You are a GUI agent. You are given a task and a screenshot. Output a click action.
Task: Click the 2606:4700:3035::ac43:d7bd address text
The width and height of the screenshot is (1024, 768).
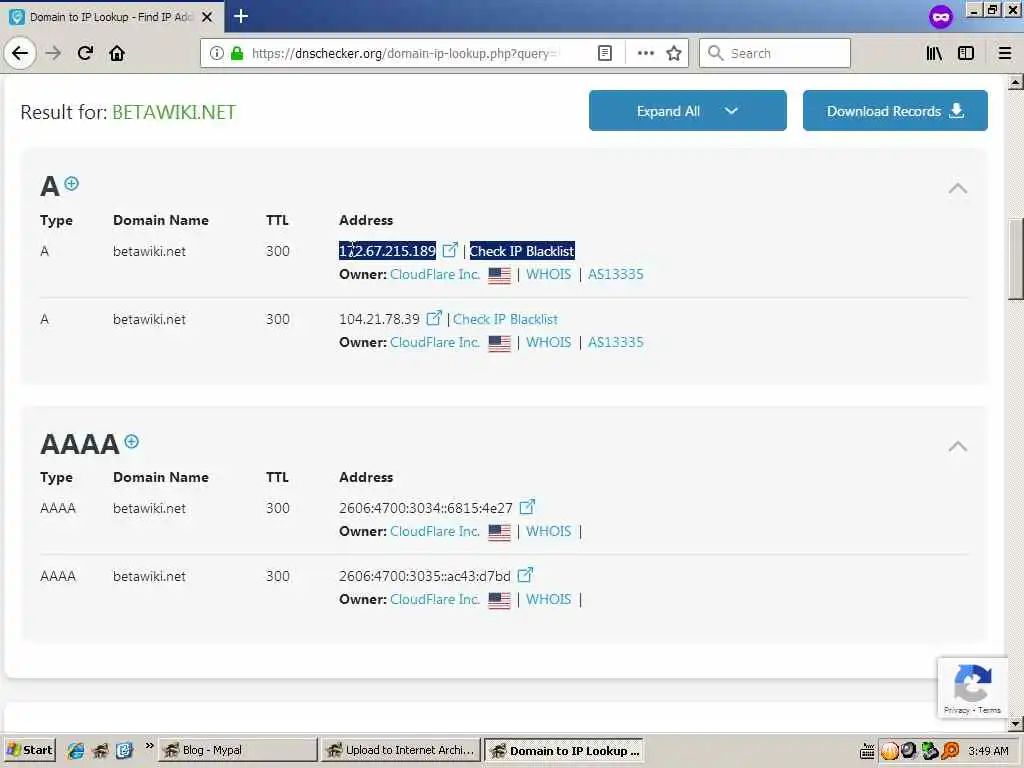pos(424,576)
